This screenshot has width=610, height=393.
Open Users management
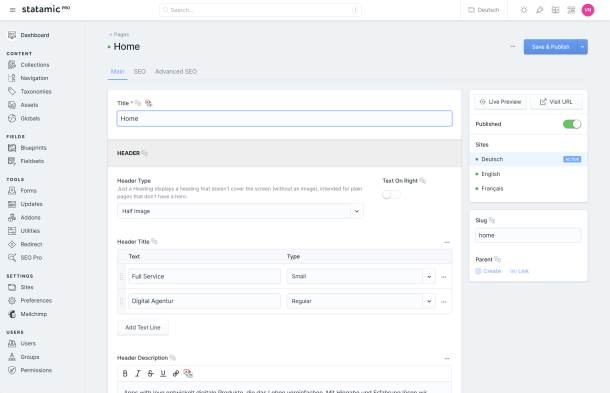[x=22, y=343]
